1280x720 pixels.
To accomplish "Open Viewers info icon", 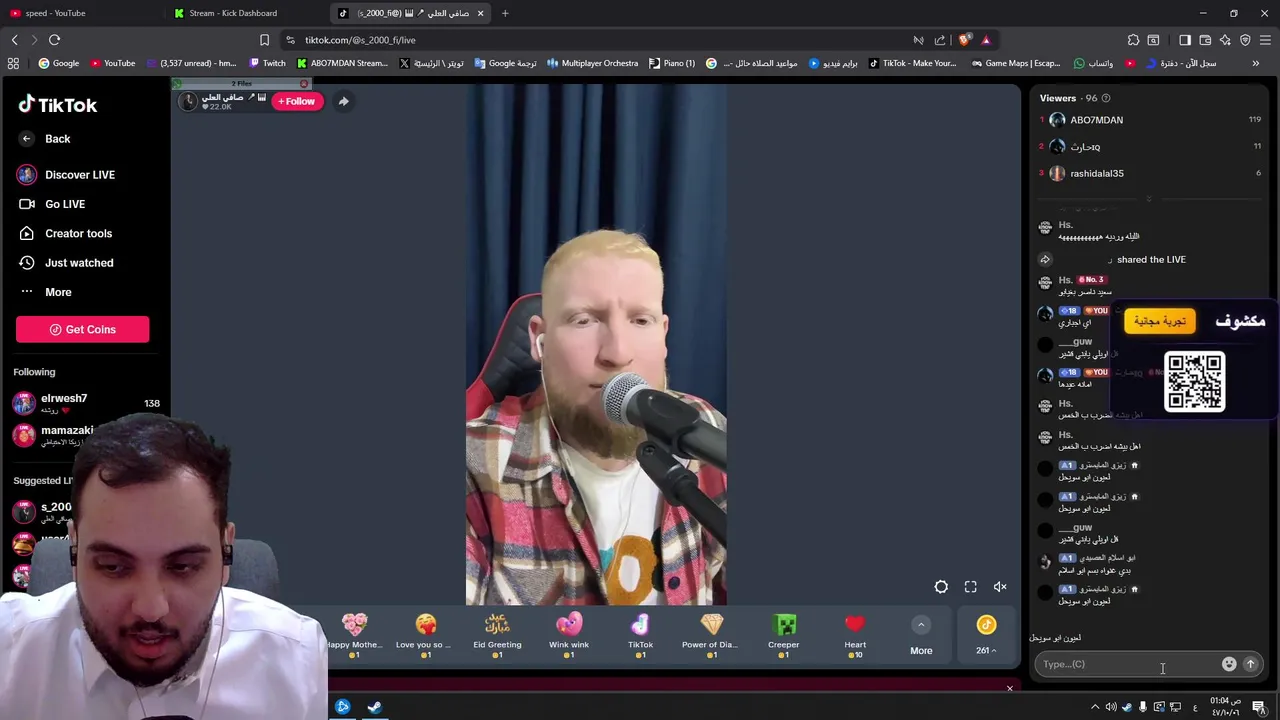I will [1105, 98].
